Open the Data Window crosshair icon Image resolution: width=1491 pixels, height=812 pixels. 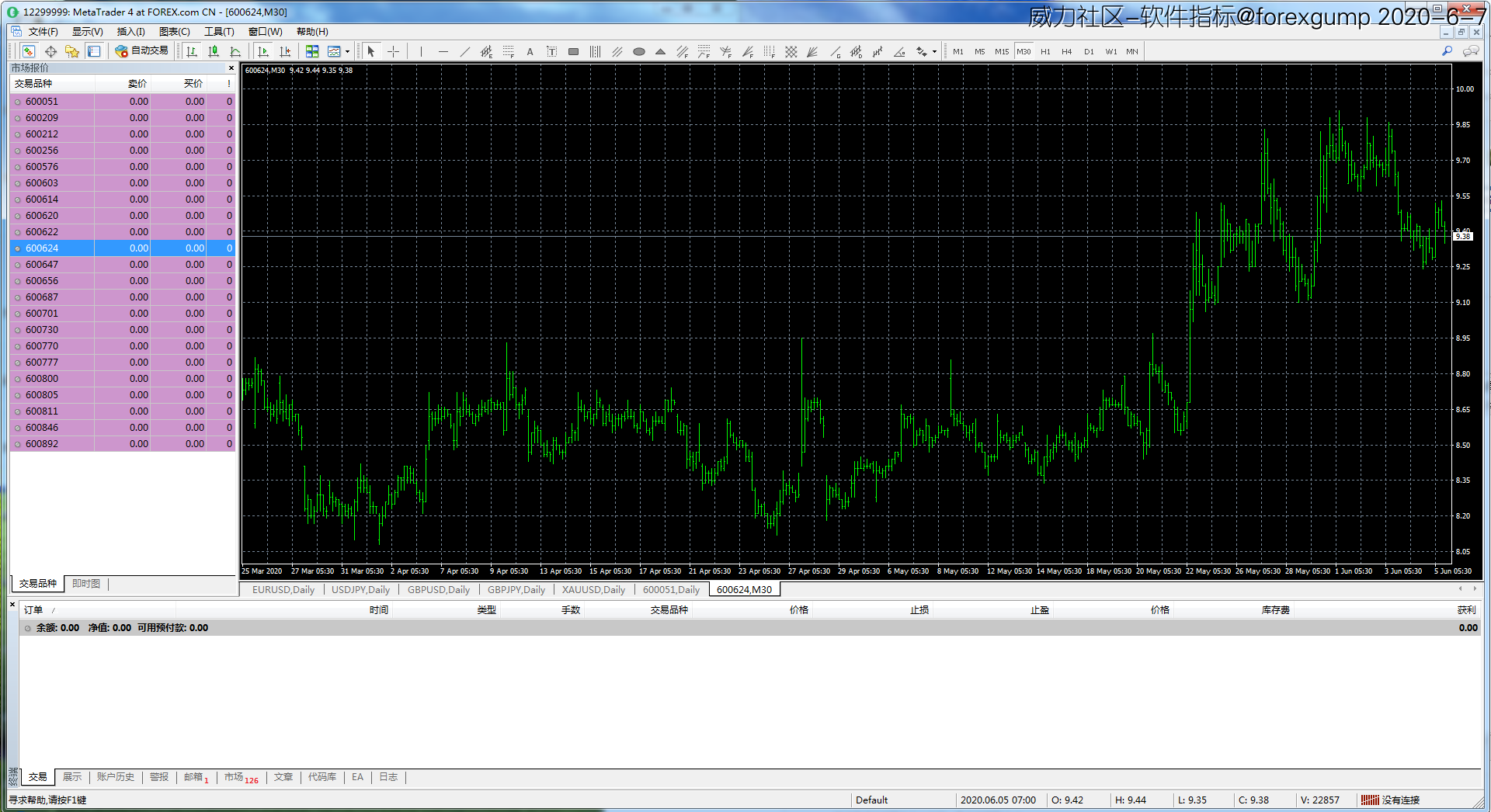click(50, 51)
